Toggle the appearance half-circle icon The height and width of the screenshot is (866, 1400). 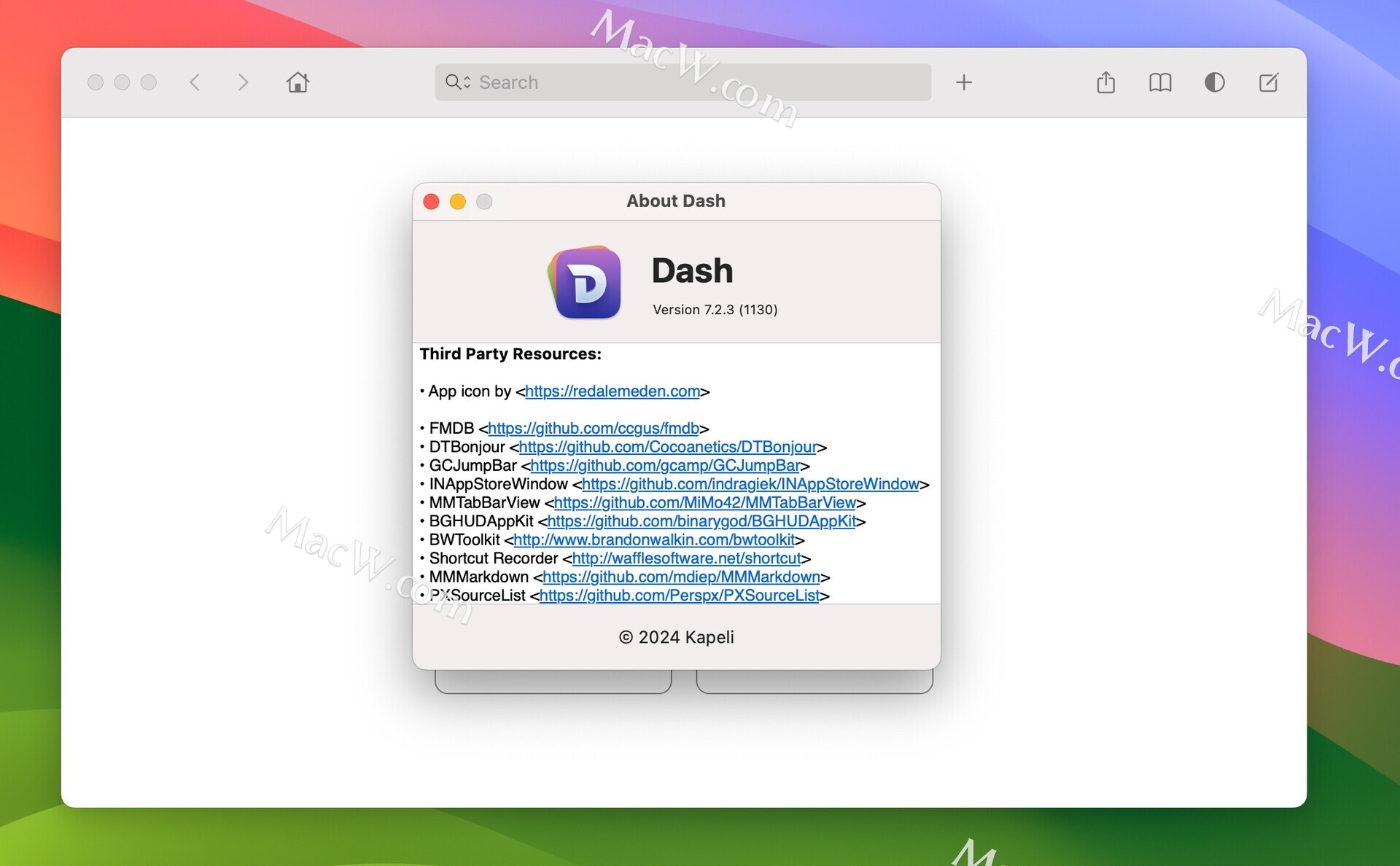point(1214,82)
